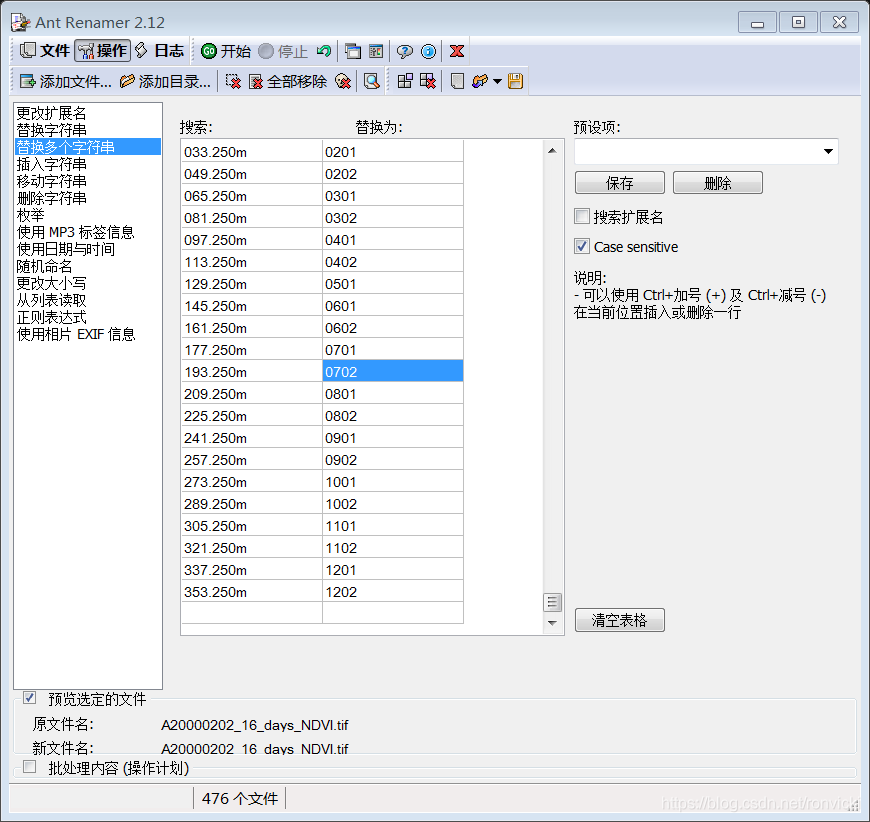Image resolution: width=870 pixels, height=822 pixels.
Task: Click the preview magnifier icon in toolbar
Action: [x=371, y=81]
